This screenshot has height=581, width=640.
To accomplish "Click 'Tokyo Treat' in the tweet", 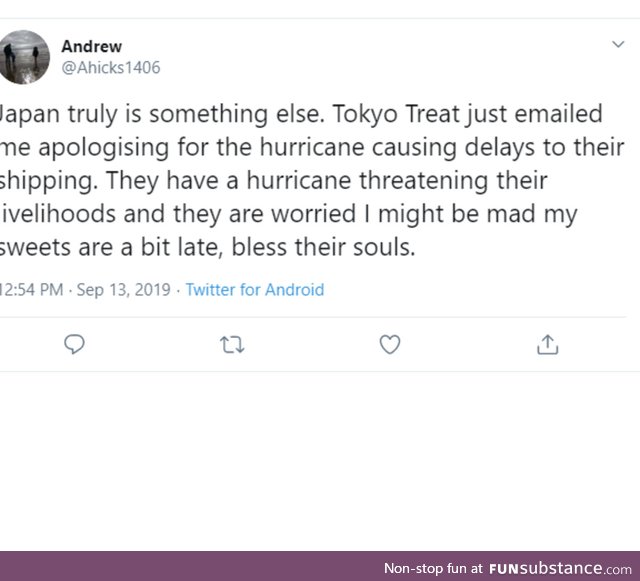I will [x=396, y=114].
